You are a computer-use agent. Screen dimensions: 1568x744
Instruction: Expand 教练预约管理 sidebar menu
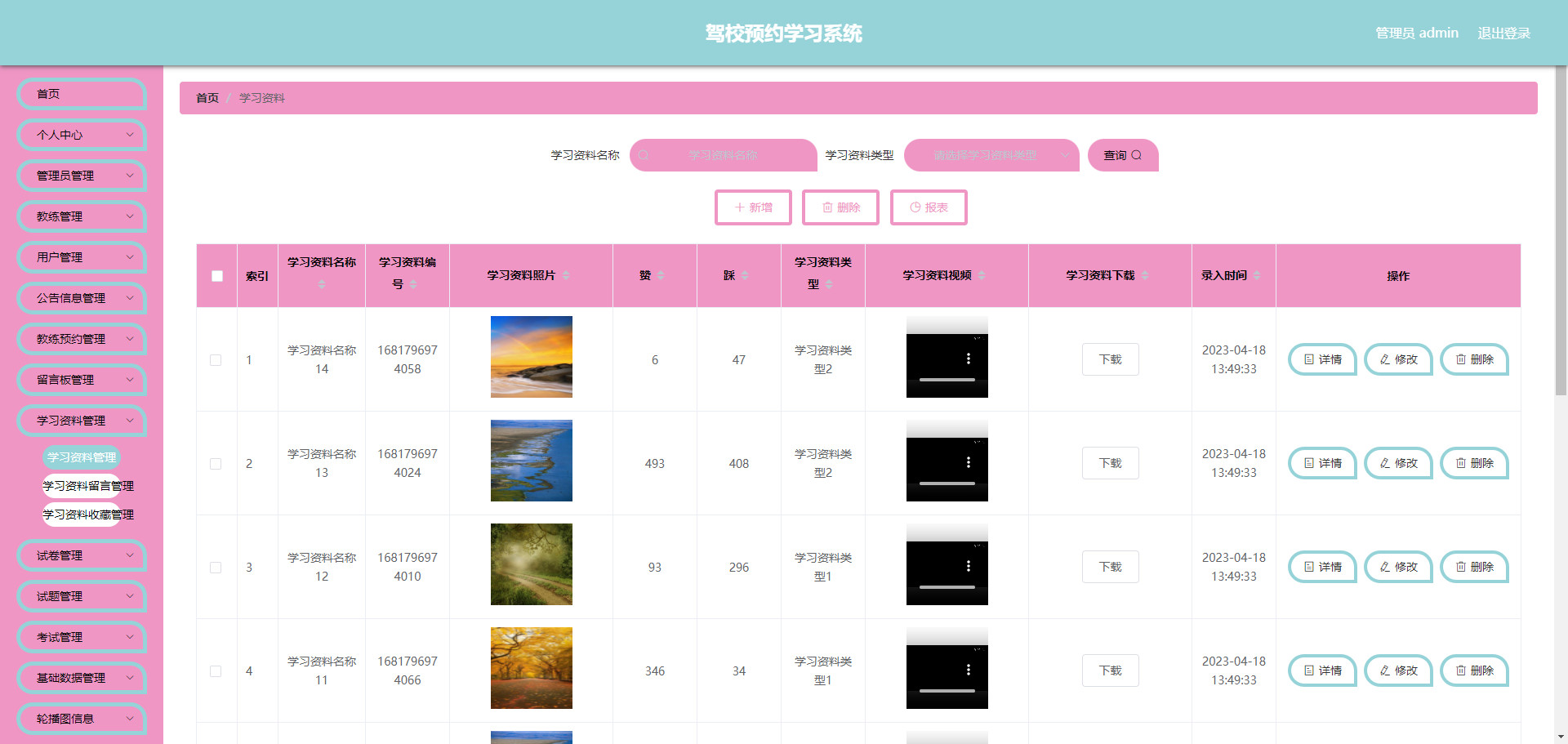[x=82, y=339]
